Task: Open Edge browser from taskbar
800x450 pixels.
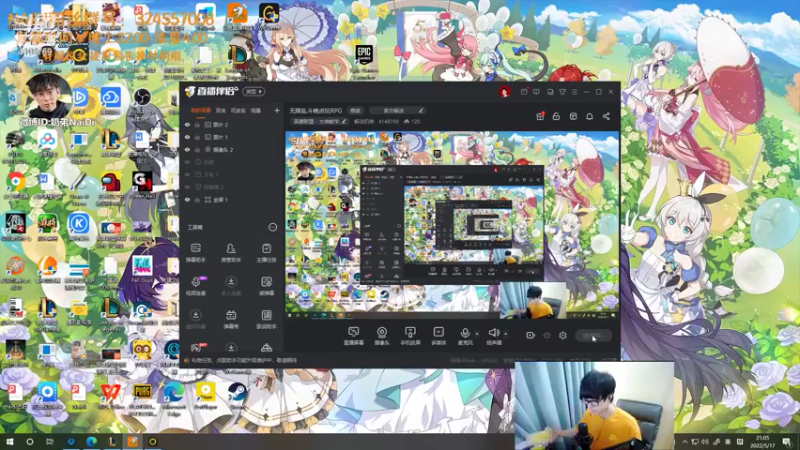Action: tap(91, 442)
